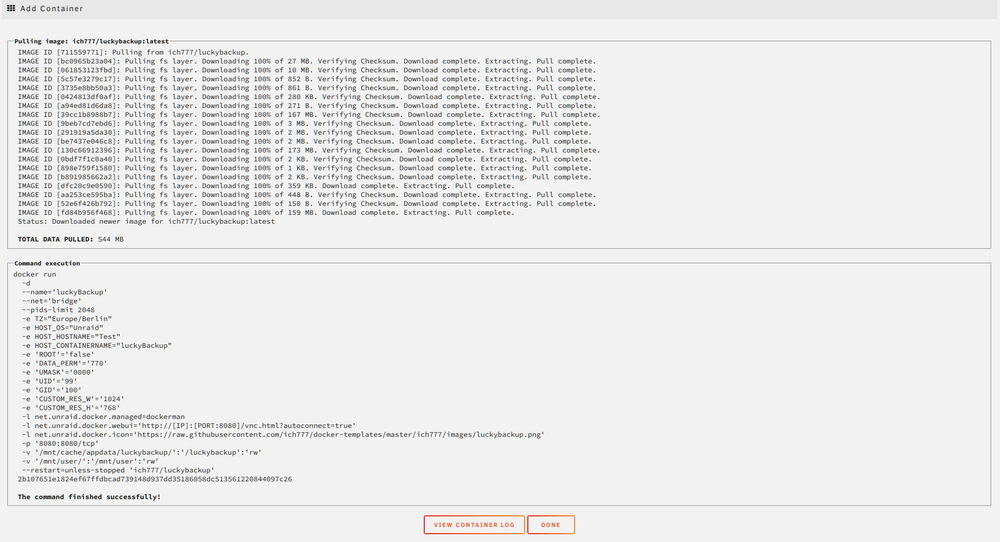Viewport: 1000px width, 542px height.
Task: Click the 'ROOT'='false' line
Action: coord(58,355)
